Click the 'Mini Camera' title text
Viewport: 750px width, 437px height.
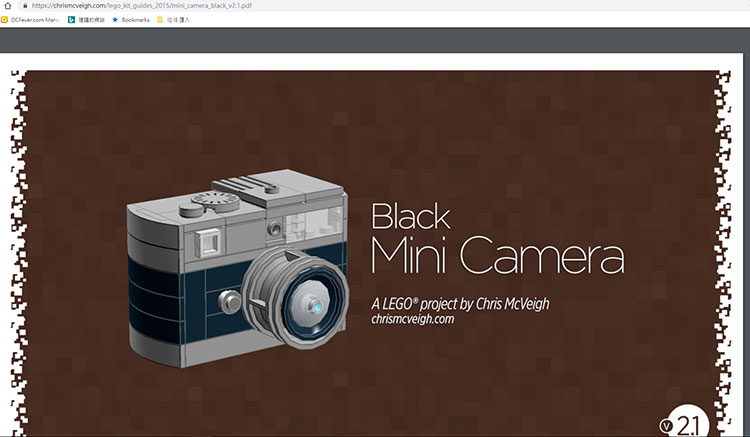(498, 255)
